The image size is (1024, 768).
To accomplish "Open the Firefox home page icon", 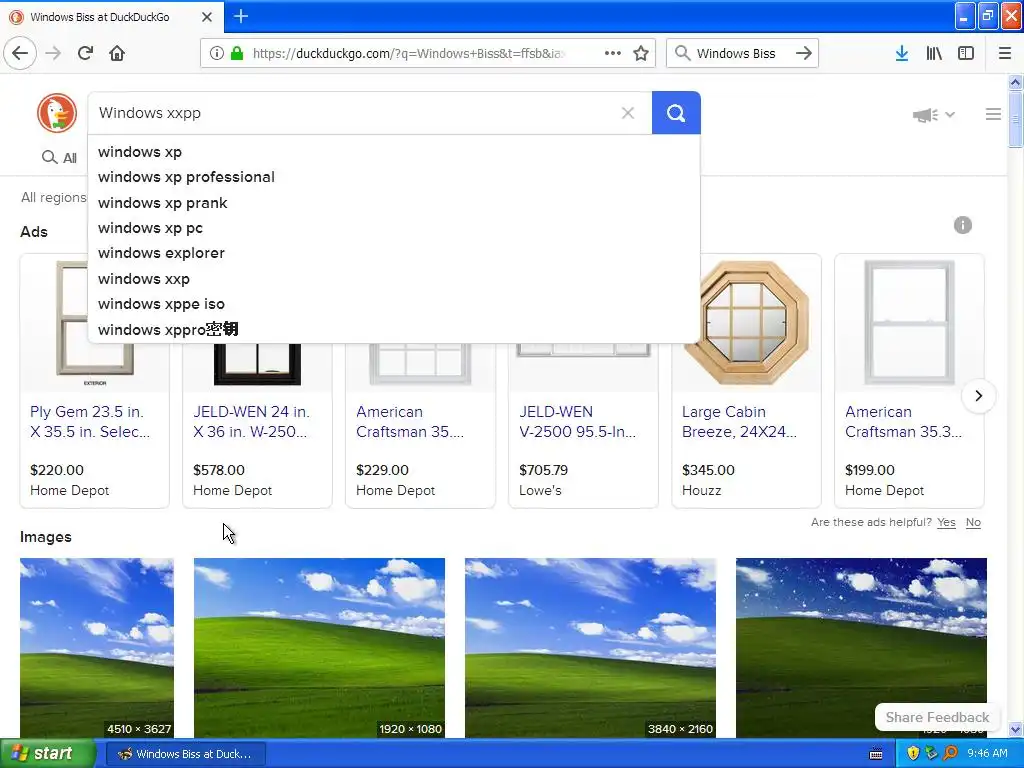I will pos(117,53).
